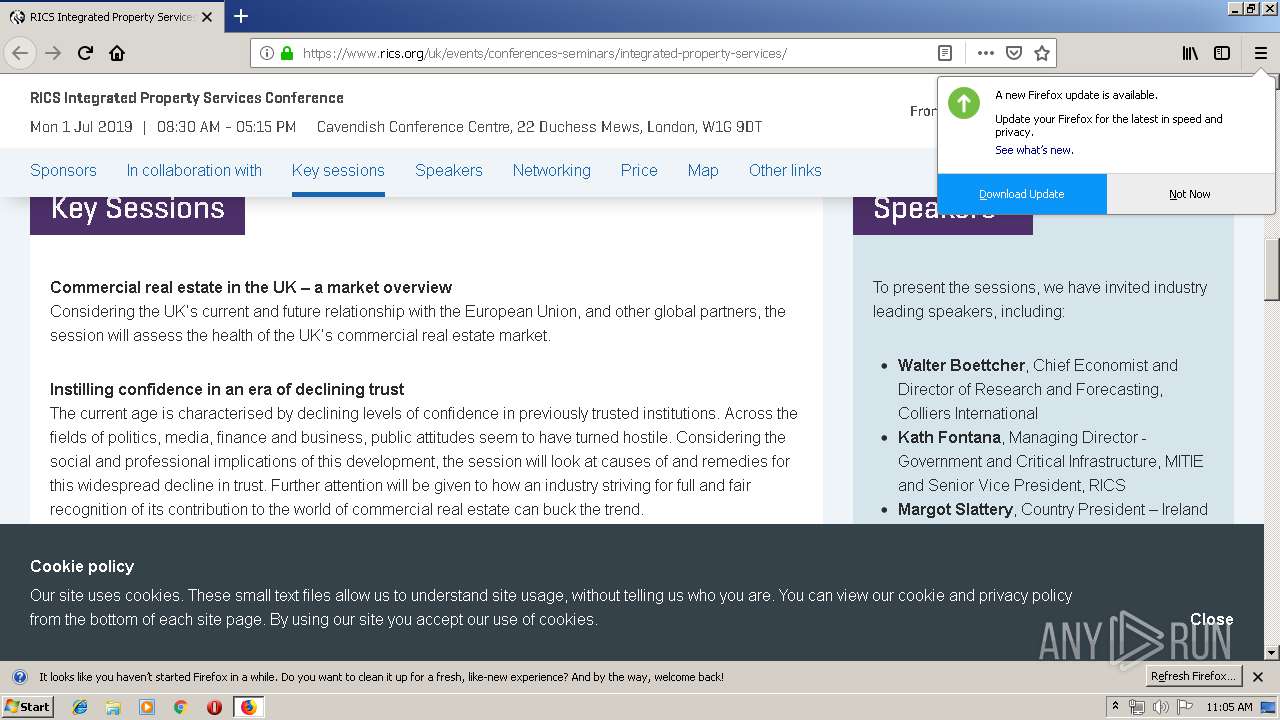This screenshot has height=720, width=1280.
Task: Reload the page with the refresh icon
Action: pos(85,53)
